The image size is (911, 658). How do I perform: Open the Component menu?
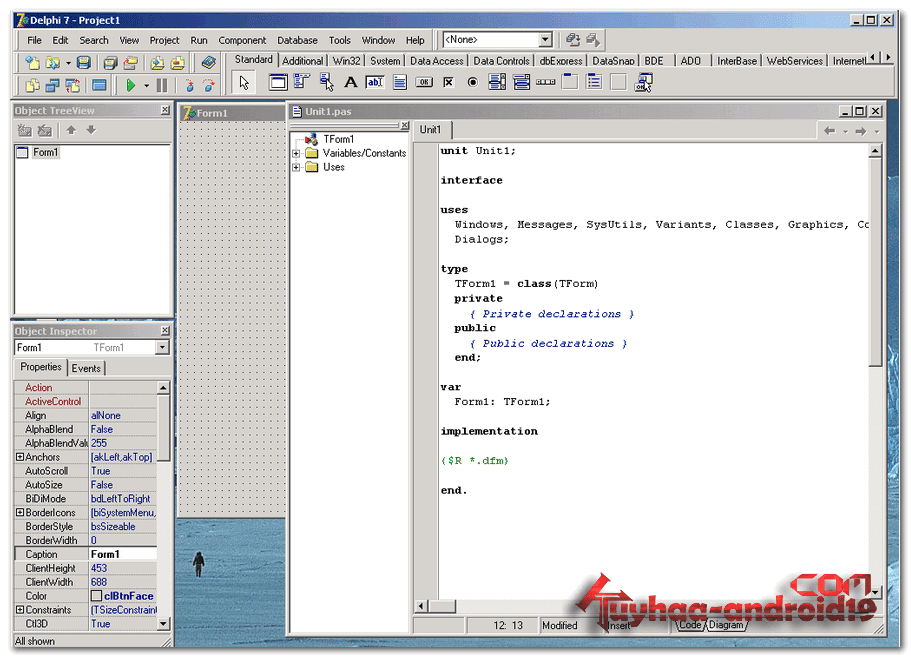[242, 40]
